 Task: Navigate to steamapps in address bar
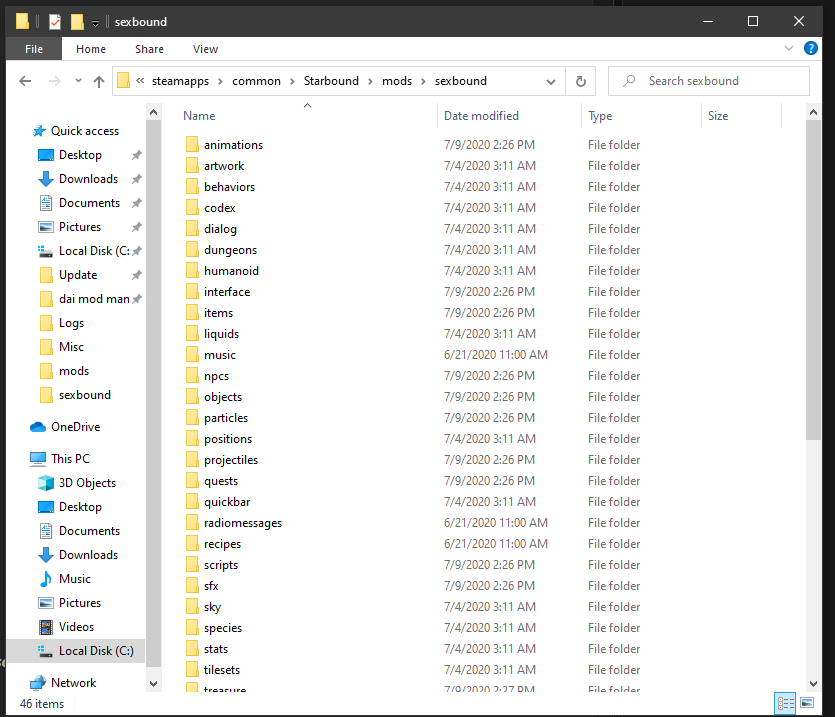click(x=181, y=81)
